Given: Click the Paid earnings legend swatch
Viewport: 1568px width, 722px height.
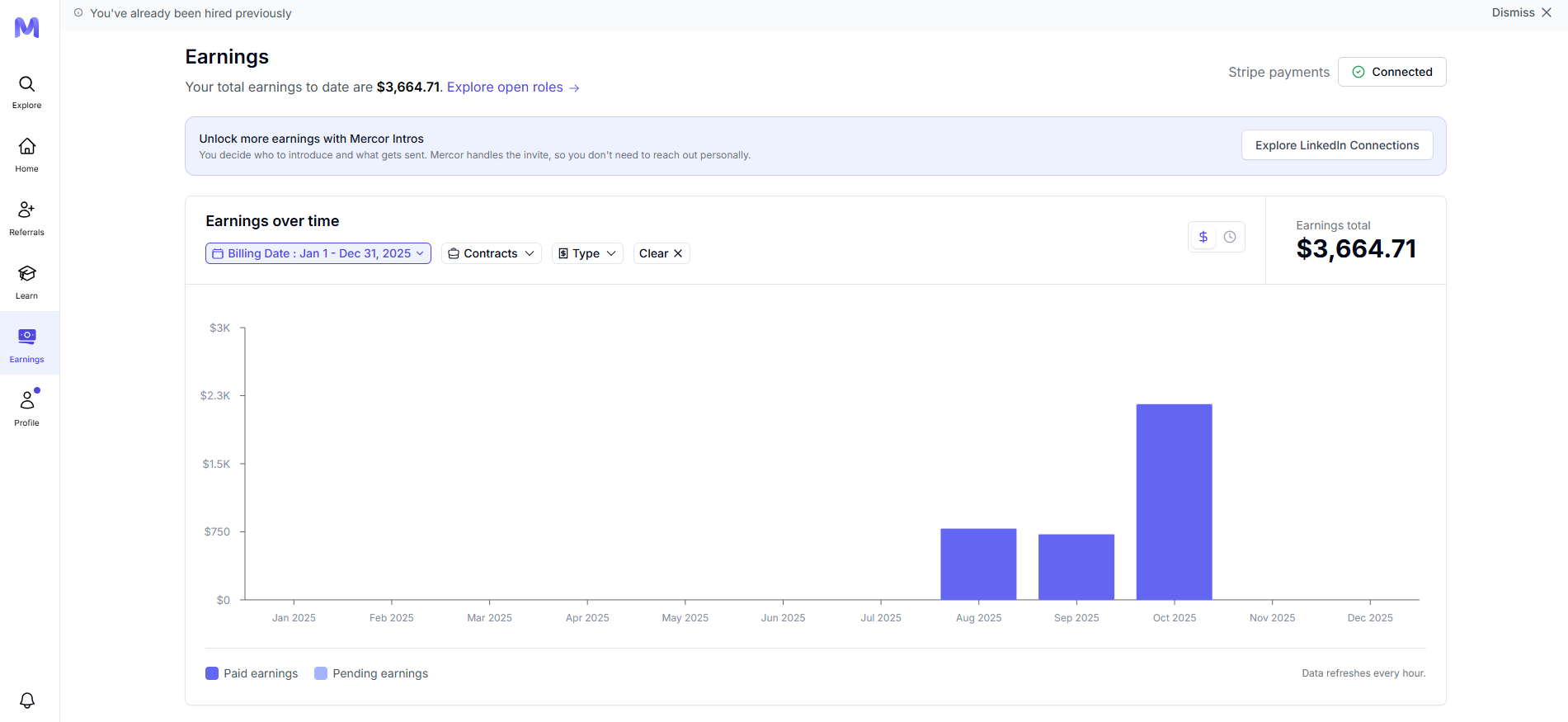Looking at the screenshot, I should tap(212, 673).
